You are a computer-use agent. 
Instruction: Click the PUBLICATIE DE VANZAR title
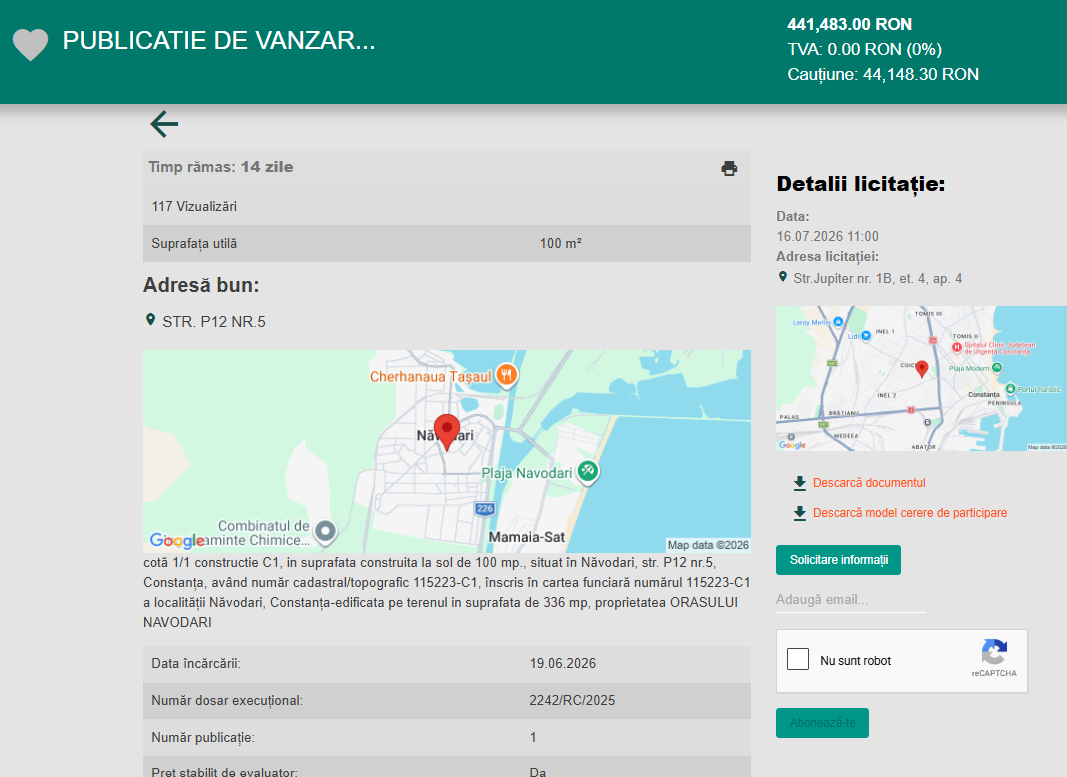[x=219, y=41]
